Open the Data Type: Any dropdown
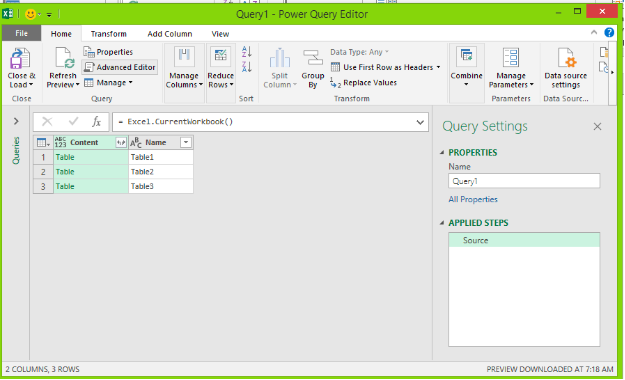This screenshot has width=625, height=380. coord(359,52)
